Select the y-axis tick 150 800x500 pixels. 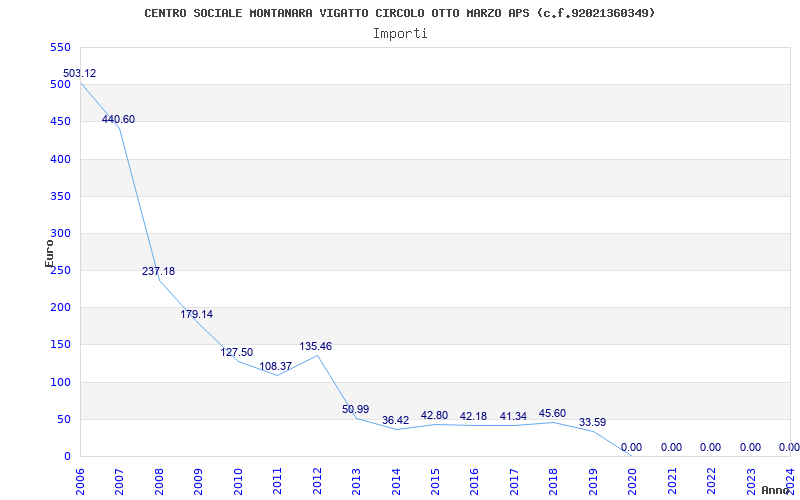coord(60,345)
